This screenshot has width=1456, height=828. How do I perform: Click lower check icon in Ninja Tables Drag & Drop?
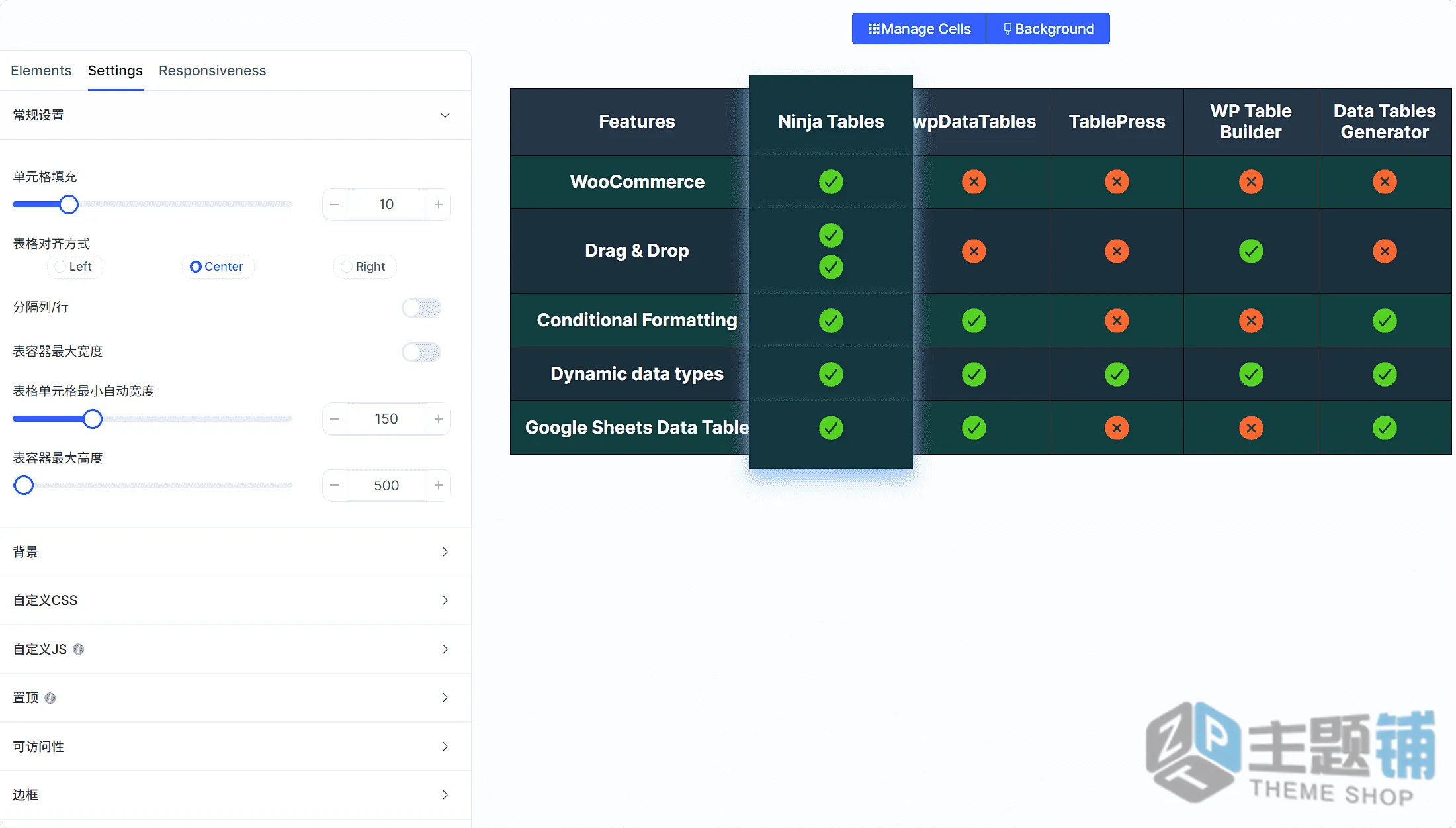[x=831, y=267]
